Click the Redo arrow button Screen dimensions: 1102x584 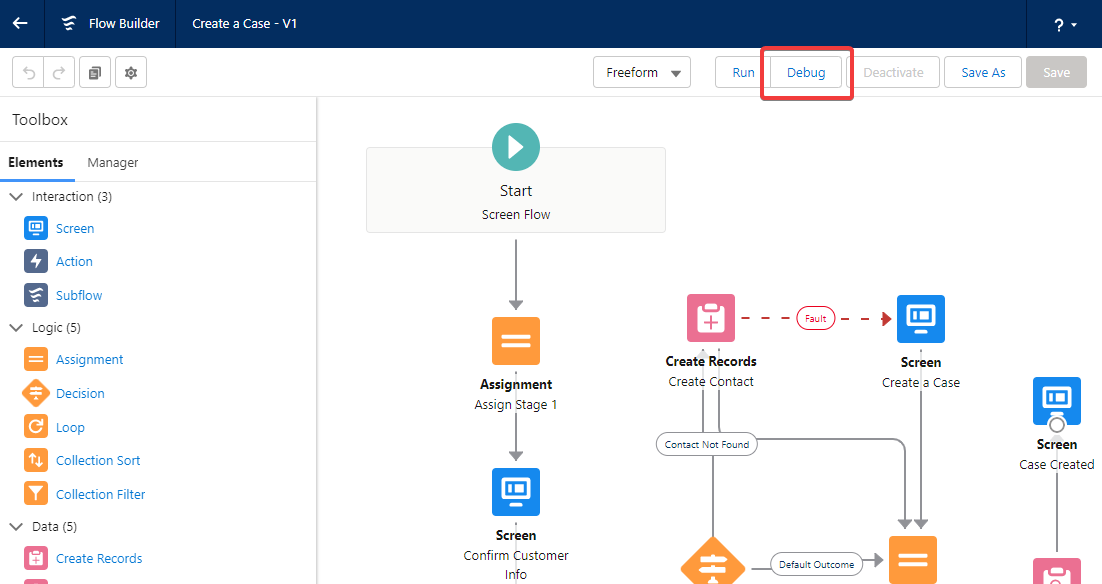(59, 72)
